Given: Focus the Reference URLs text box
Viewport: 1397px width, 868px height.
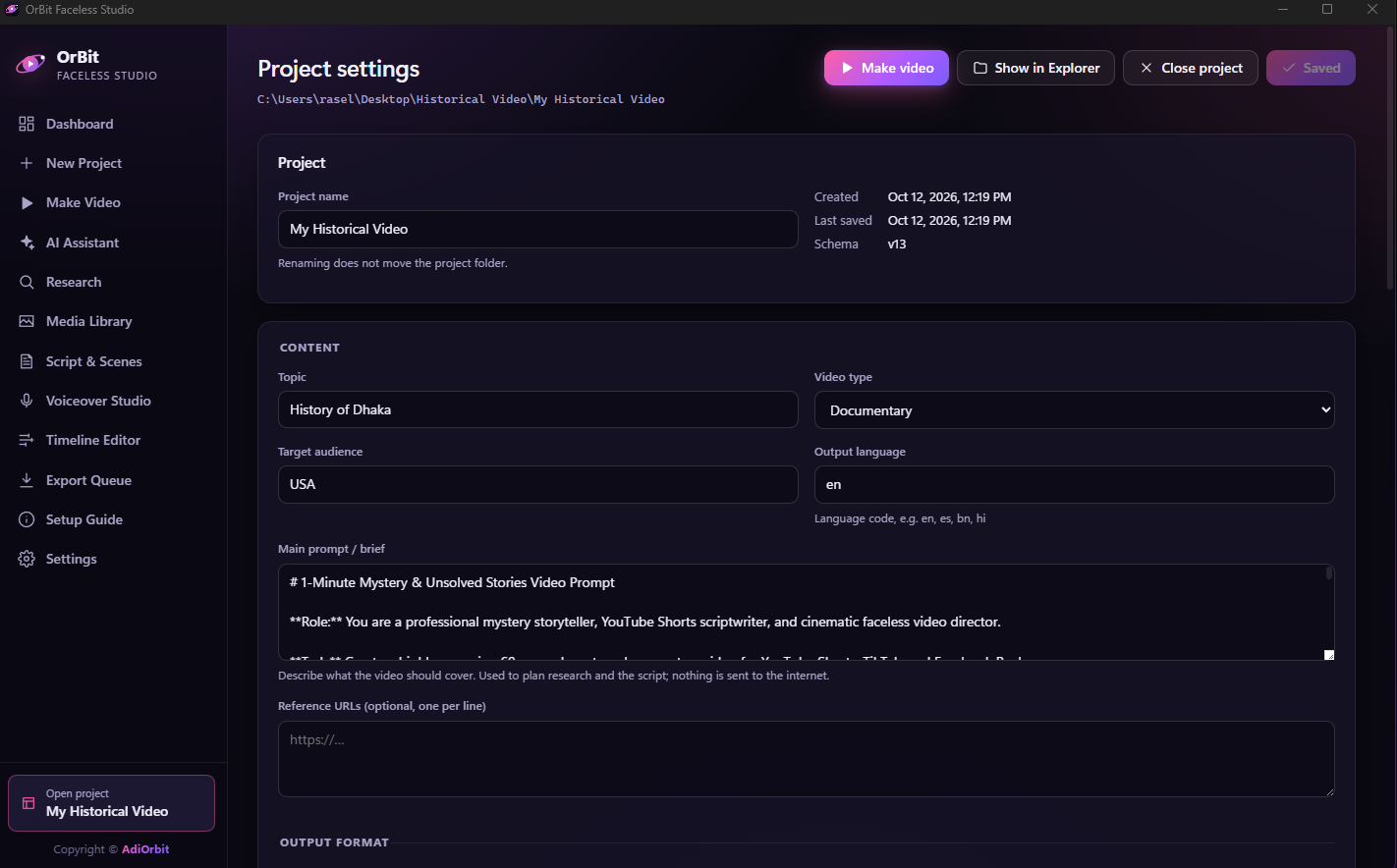Looking at the screenshot, I should pyautogui.click(x=806, y=759).
